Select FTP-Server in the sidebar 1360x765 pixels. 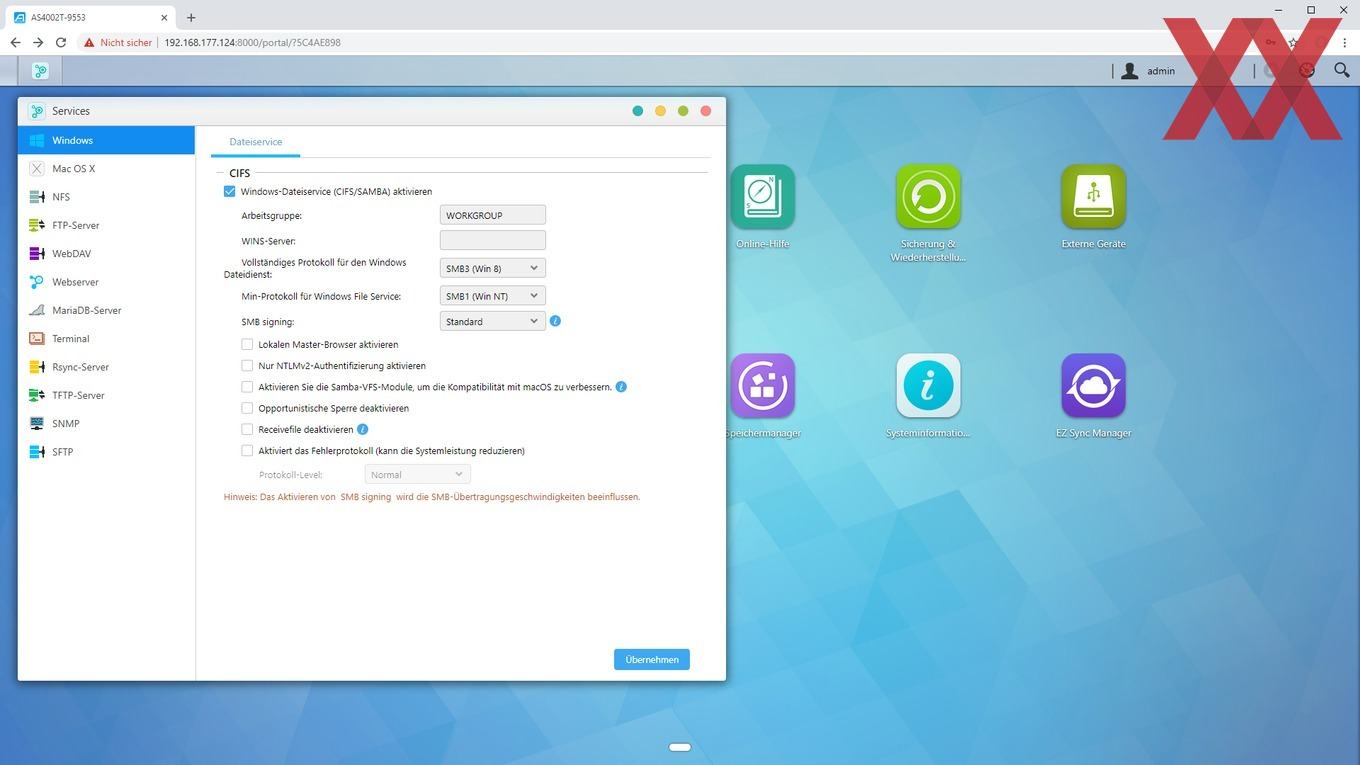(106, 225)
